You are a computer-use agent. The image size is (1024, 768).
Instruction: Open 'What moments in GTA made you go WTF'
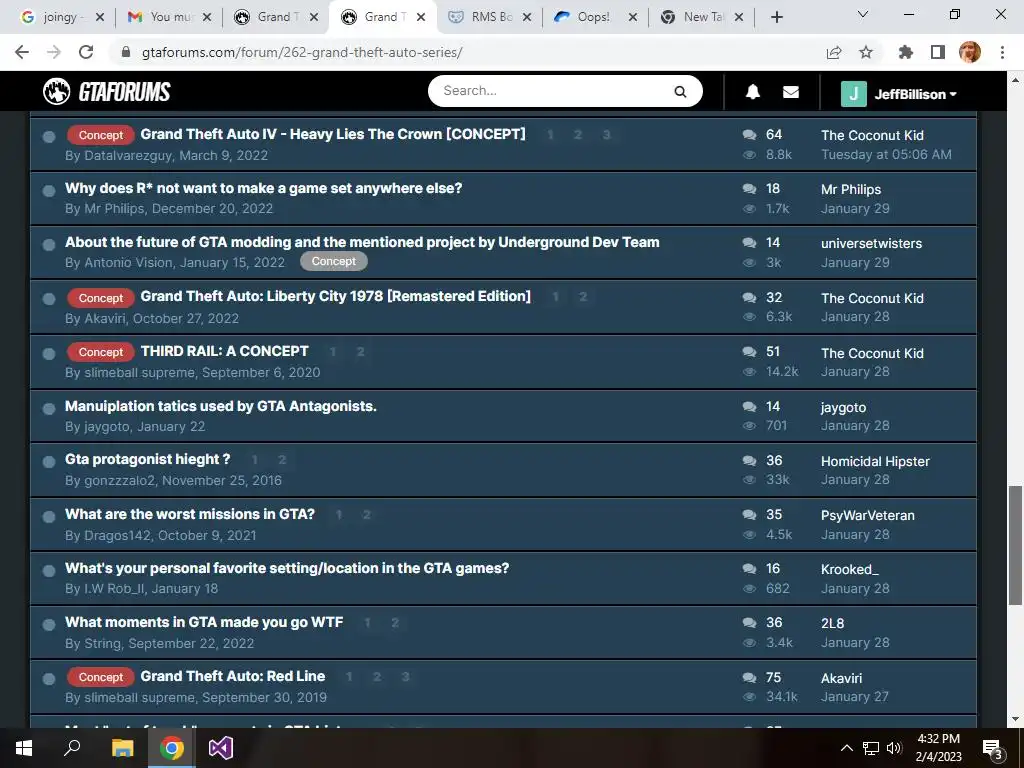(x=204, y=622)
